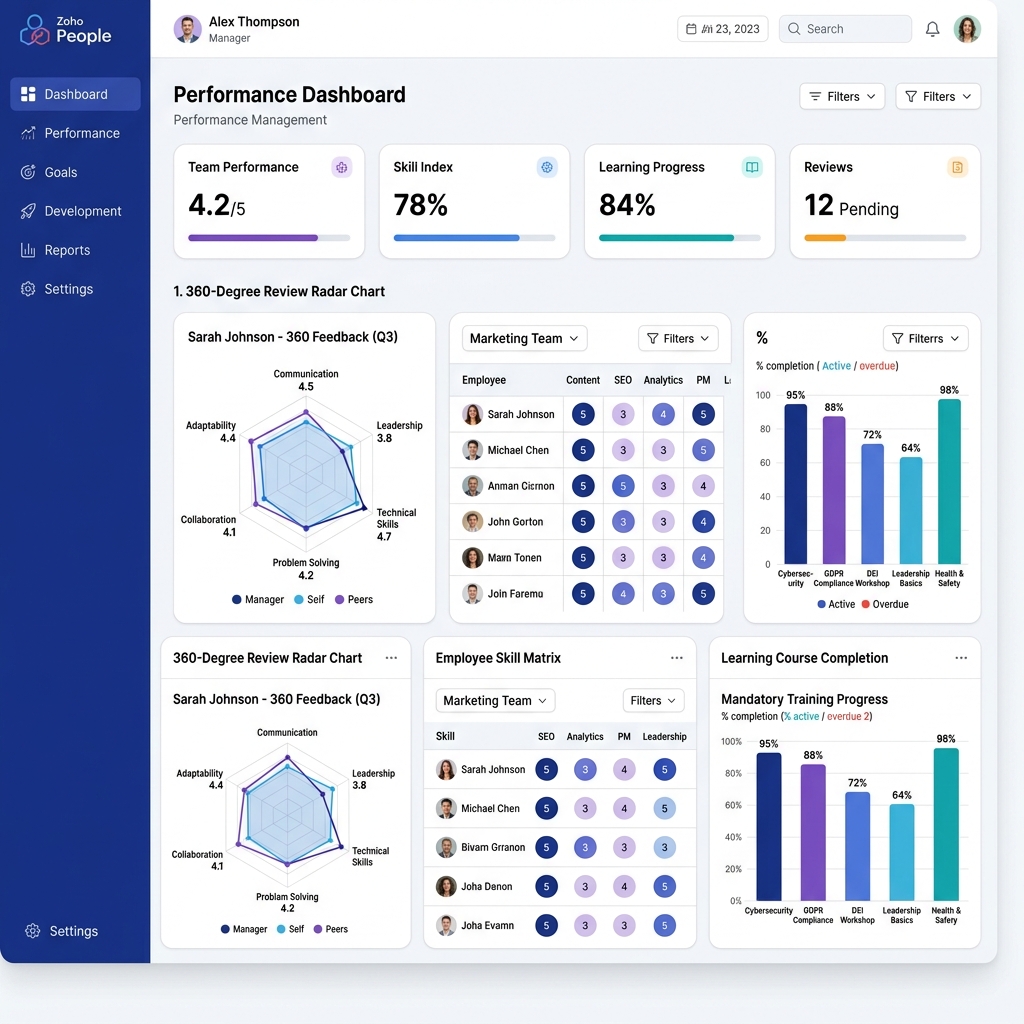The image size is (1024, 1024).
Task: Open more options for Employee Skill Matrix
Action: click(677, 658)
